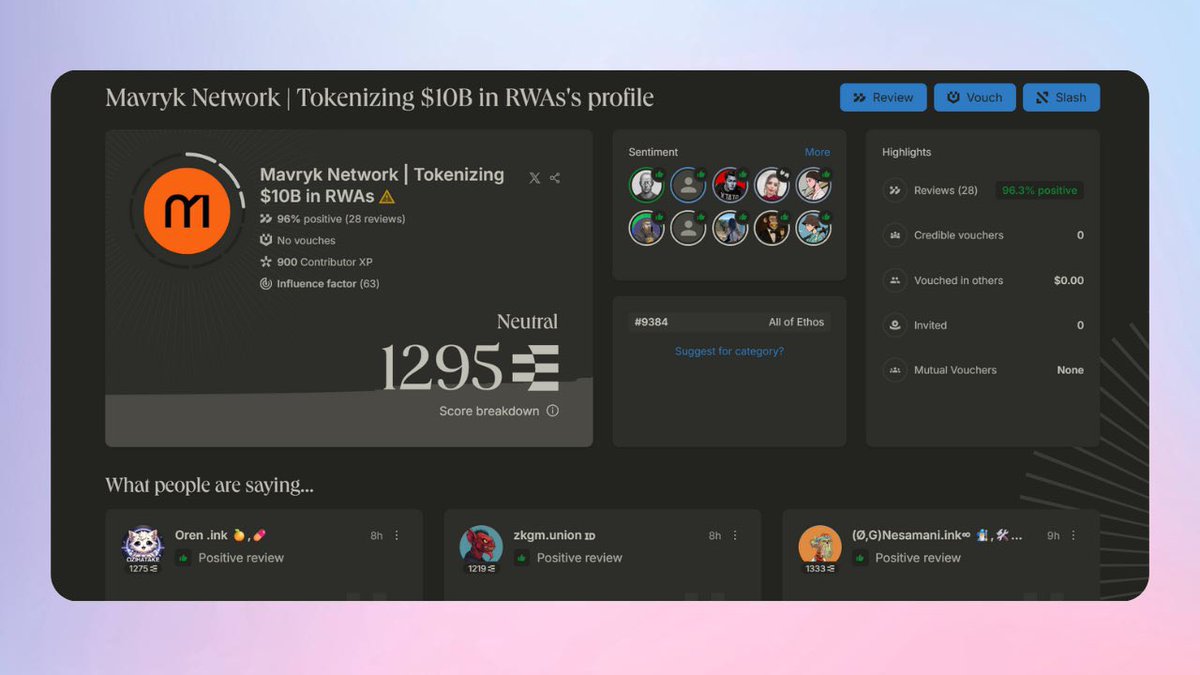Open the More link in Sentiment
The width and height of the screenshot is (1200, 675).
click(x=817, y=152)
